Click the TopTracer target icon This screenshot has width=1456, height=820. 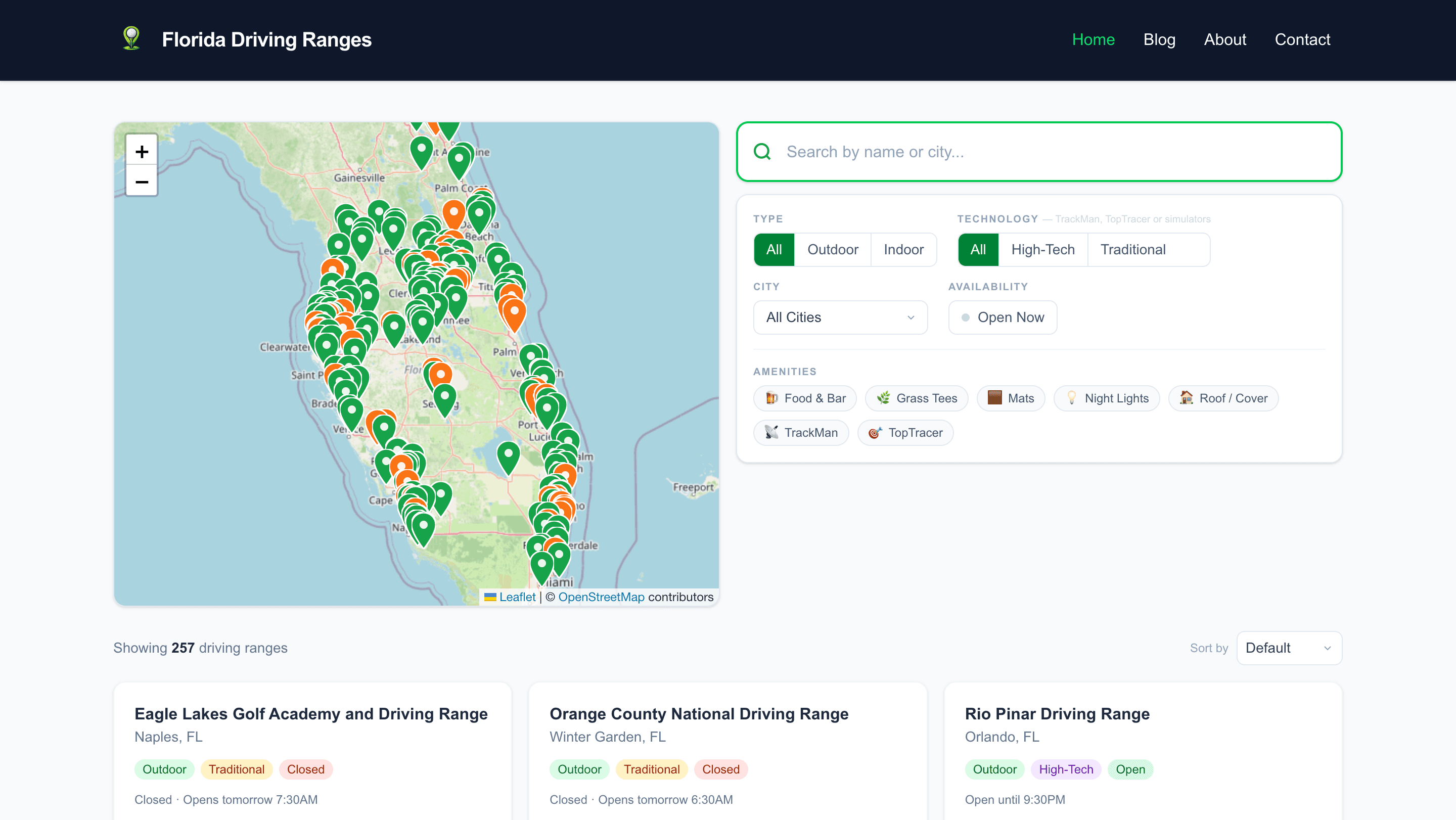pos(875,432)
